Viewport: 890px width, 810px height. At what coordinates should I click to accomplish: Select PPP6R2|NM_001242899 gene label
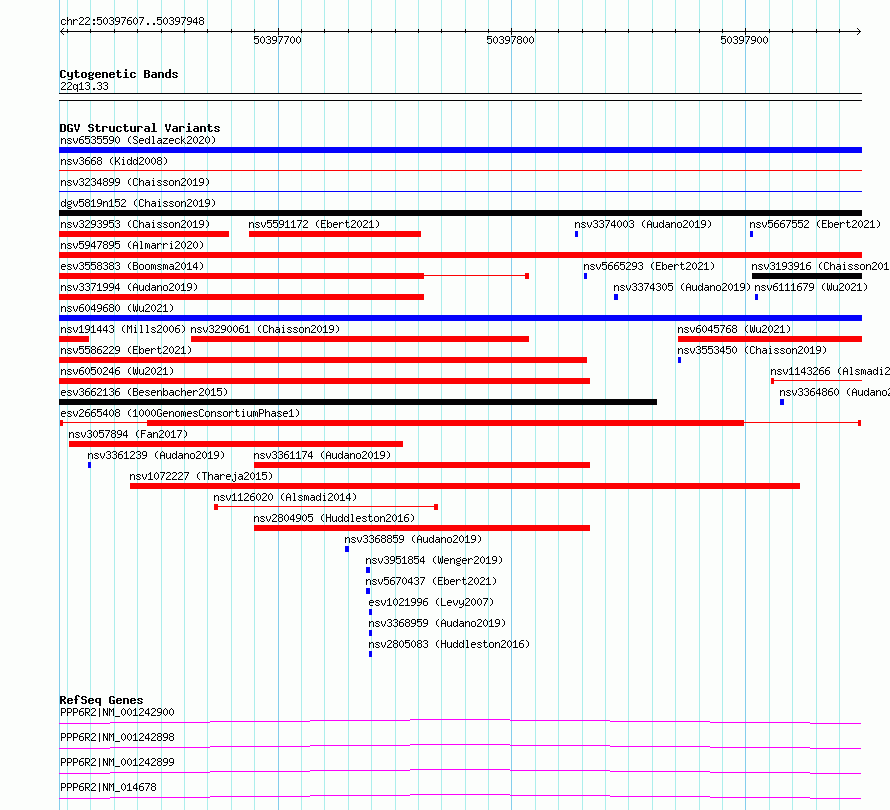click(117, 762)
